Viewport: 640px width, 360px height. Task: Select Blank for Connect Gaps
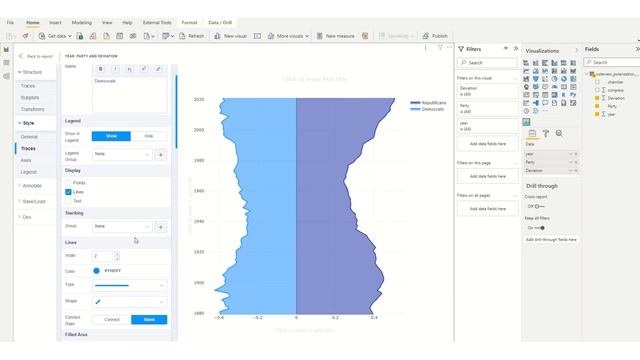pos(149,319)
